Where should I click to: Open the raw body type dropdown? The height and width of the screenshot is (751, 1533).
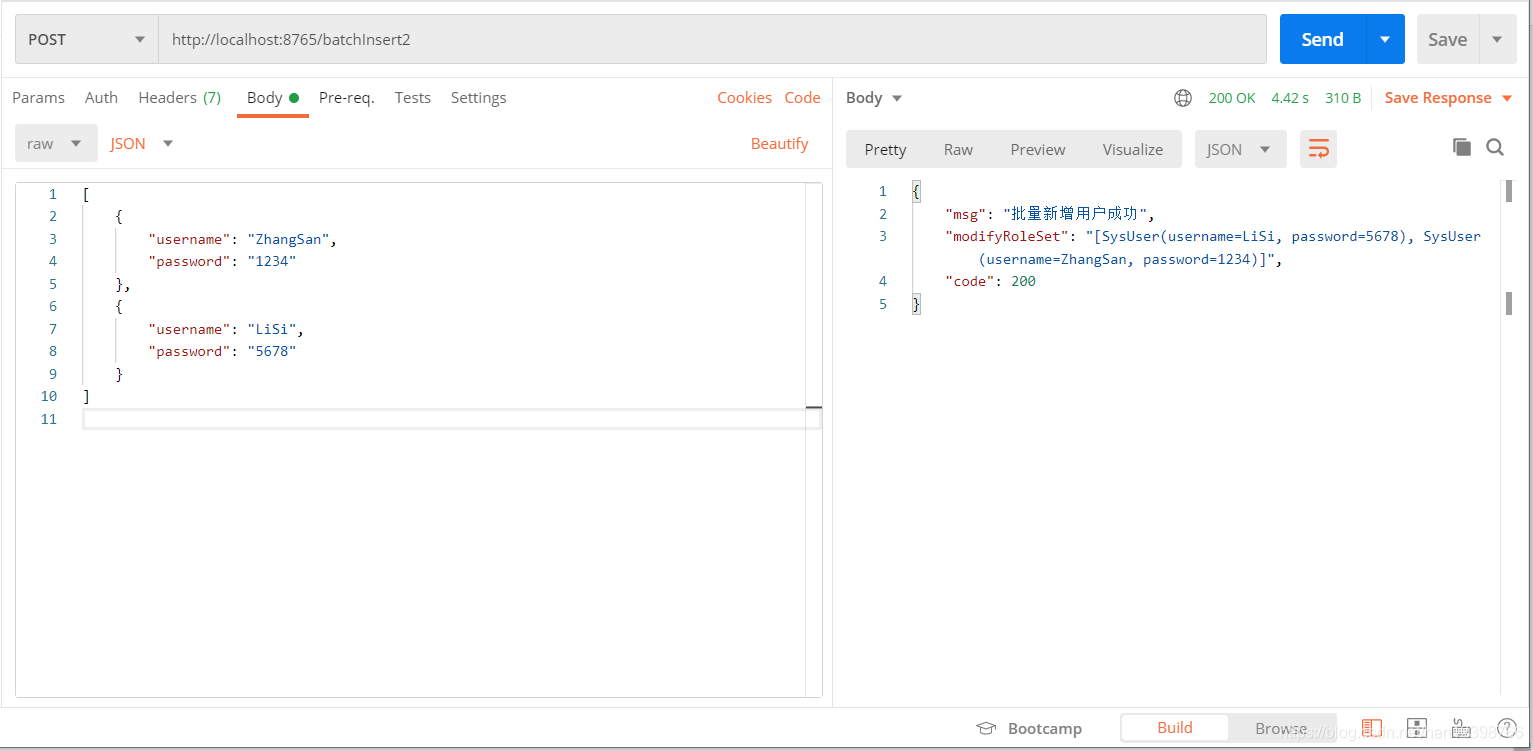(x=56, y=144)
